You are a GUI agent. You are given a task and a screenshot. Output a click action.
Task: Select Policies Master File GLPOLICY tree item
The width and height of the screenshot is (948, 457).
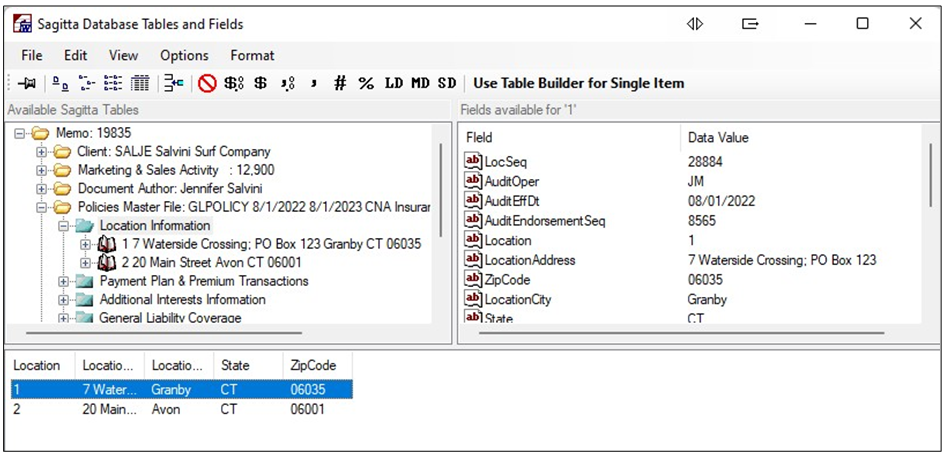tap(254, 207)
